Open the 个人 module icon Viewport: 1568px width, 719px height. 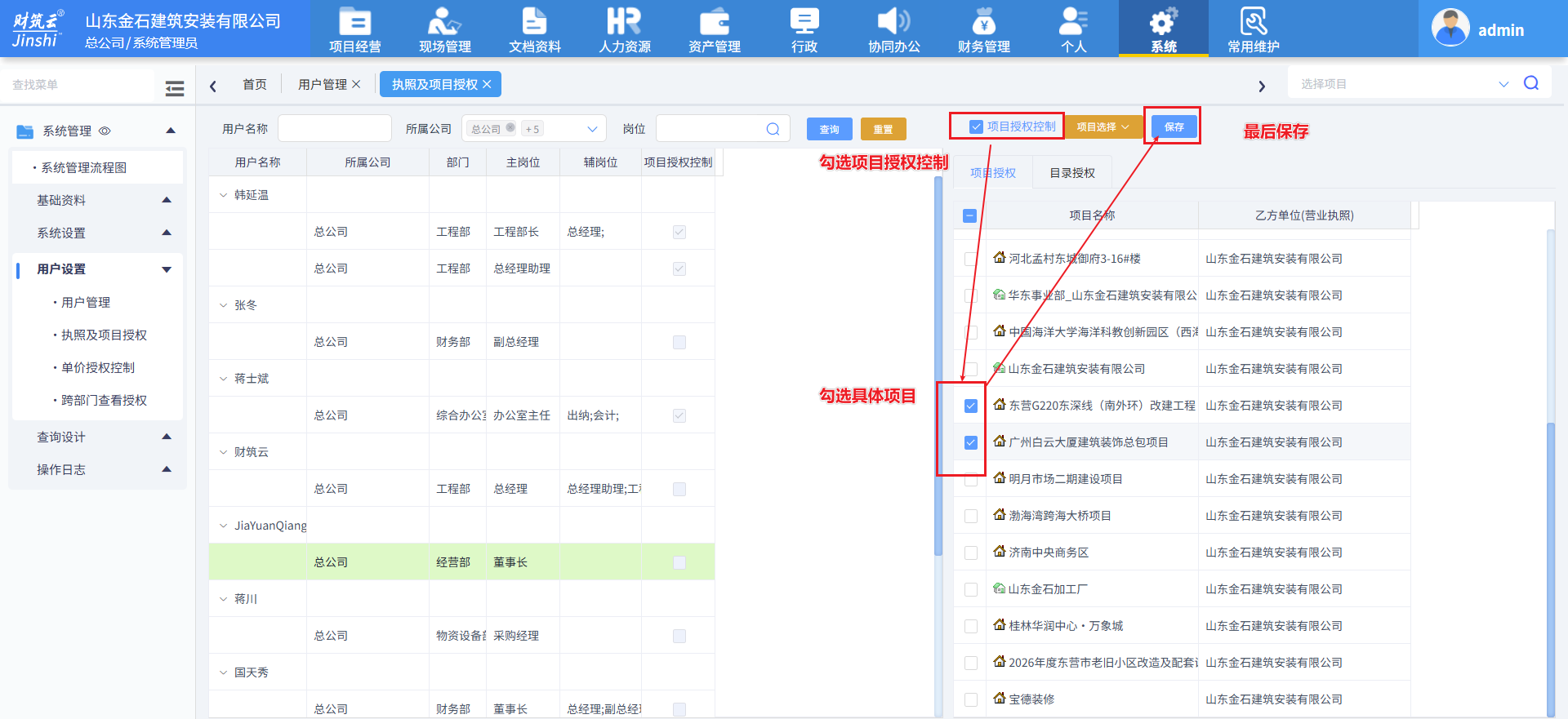click(x=1074, y=21)
